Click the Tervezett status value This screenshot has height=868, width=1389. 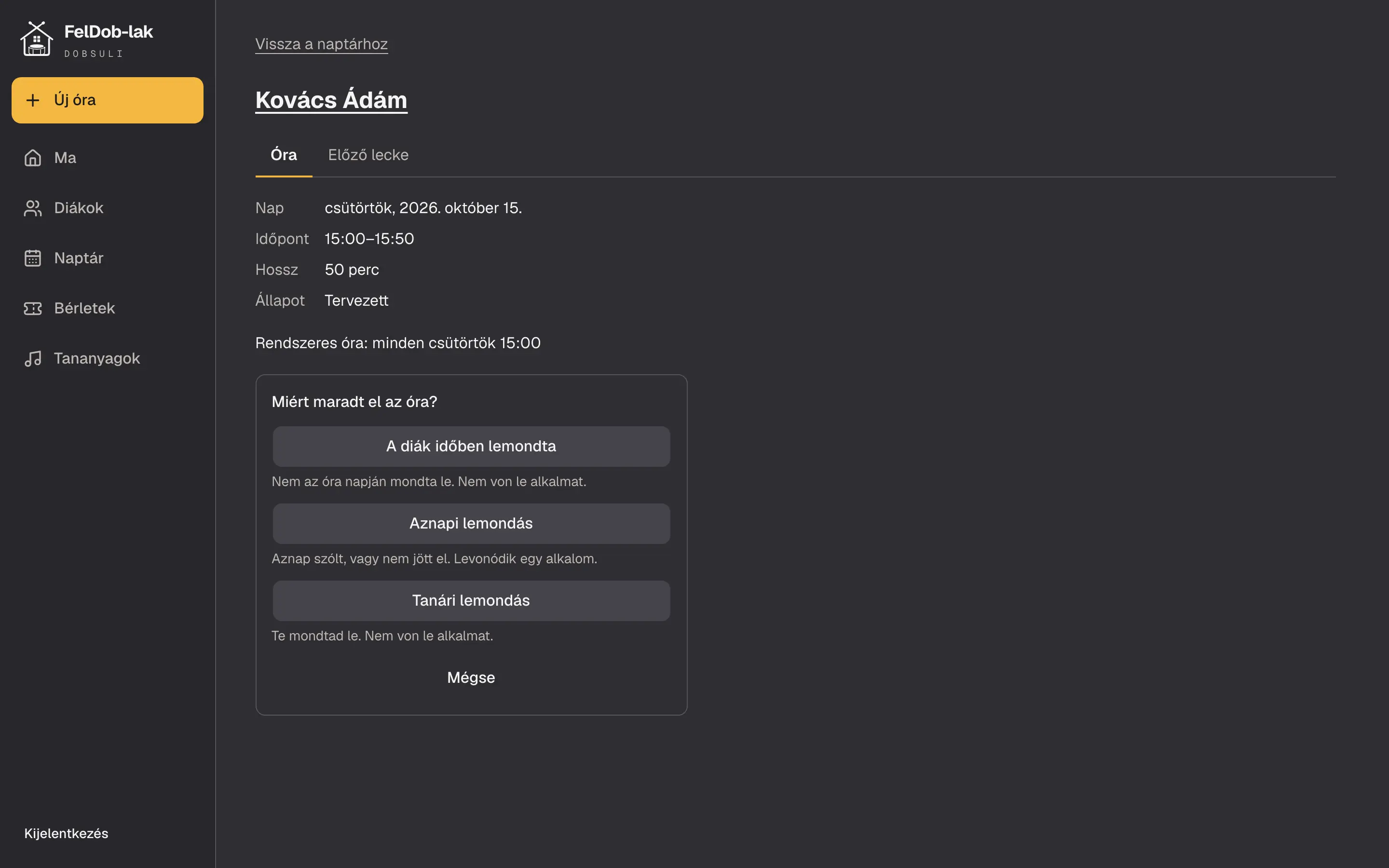click(x=356, y=300)
